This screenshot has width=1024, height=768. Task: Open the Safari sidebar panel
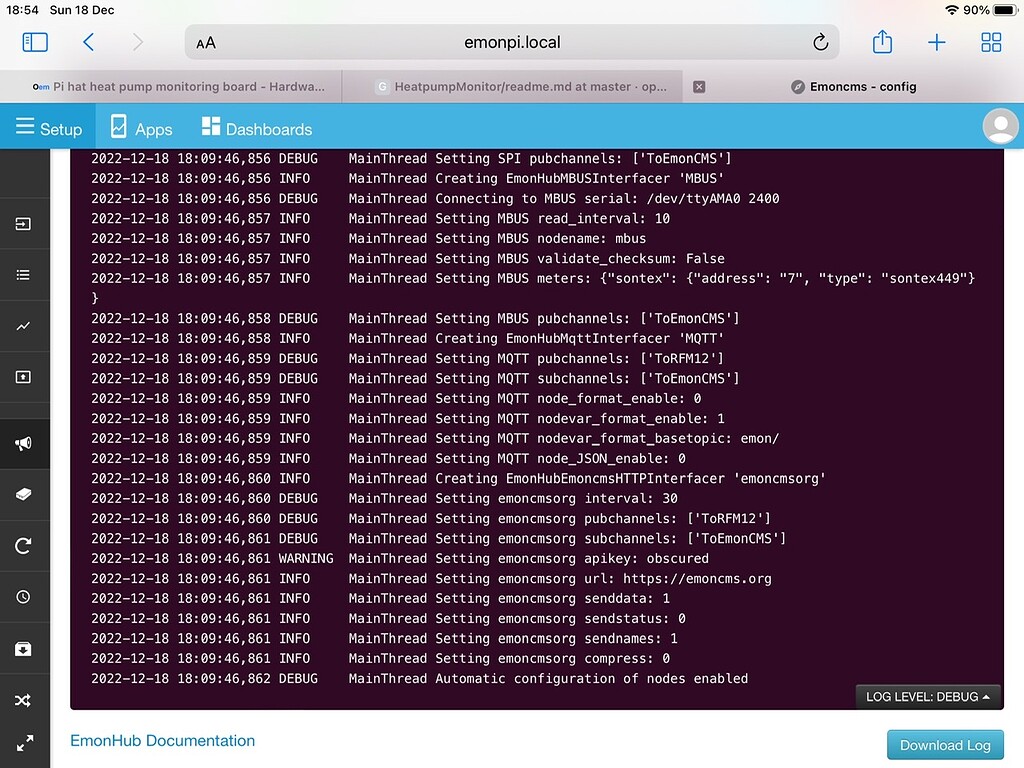(35, 42)
